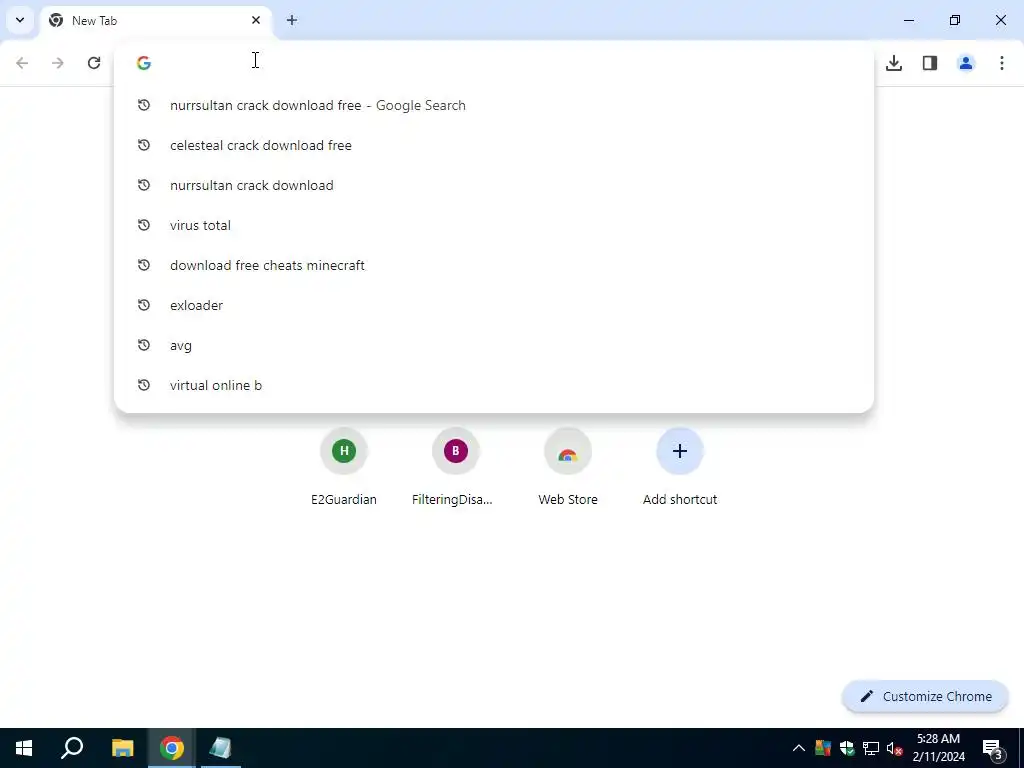The width and height of the screenshot is (1024, 768).
Task: Choose suggestion 'nurrsultan crack download'
Action: tap(494, 185)
